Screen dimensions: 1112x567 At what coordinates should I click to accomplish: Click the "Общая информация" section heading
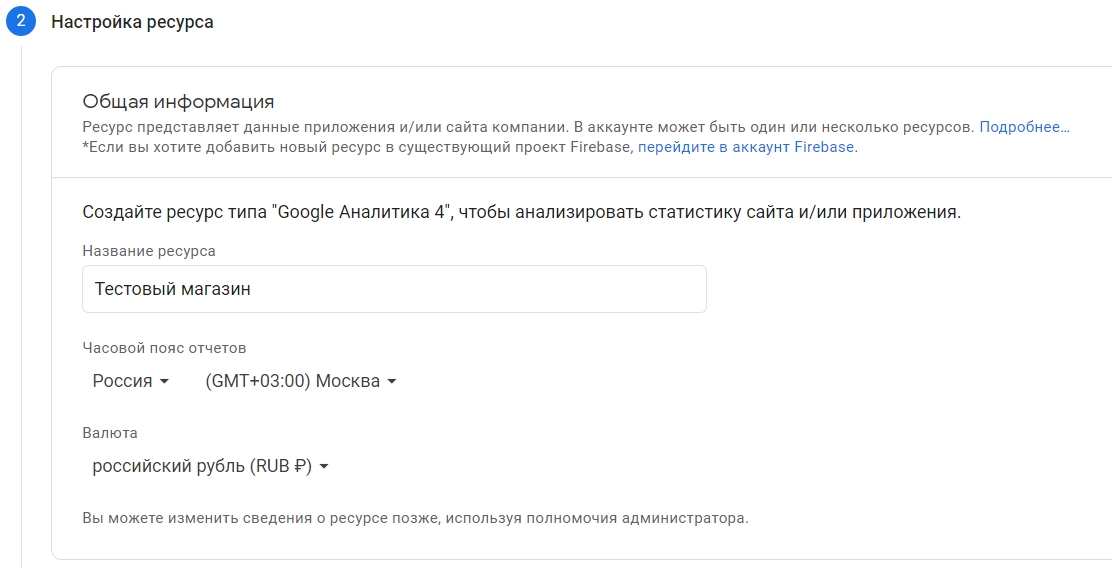[178, 101]
